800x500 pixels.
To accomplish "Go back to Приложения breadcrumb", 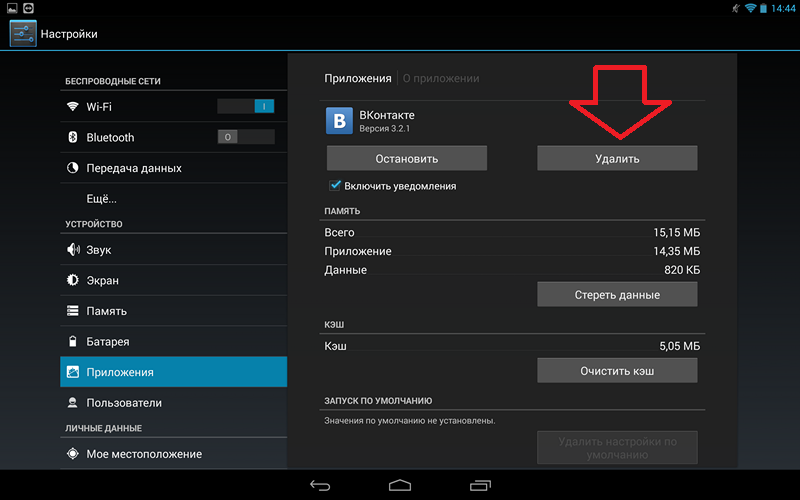I will point(358,79).
